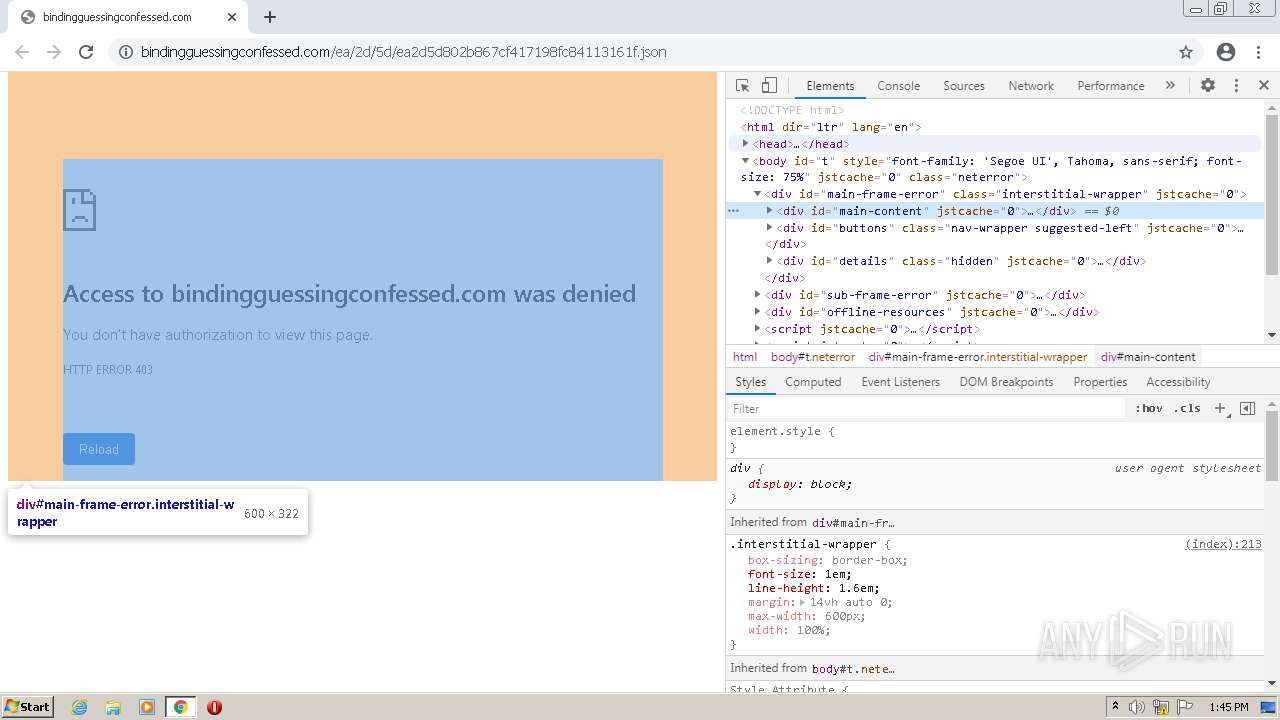This screenshot has height=720, width=1280.
Task: Switch to the Console tab
Action: tap(898, 86)
